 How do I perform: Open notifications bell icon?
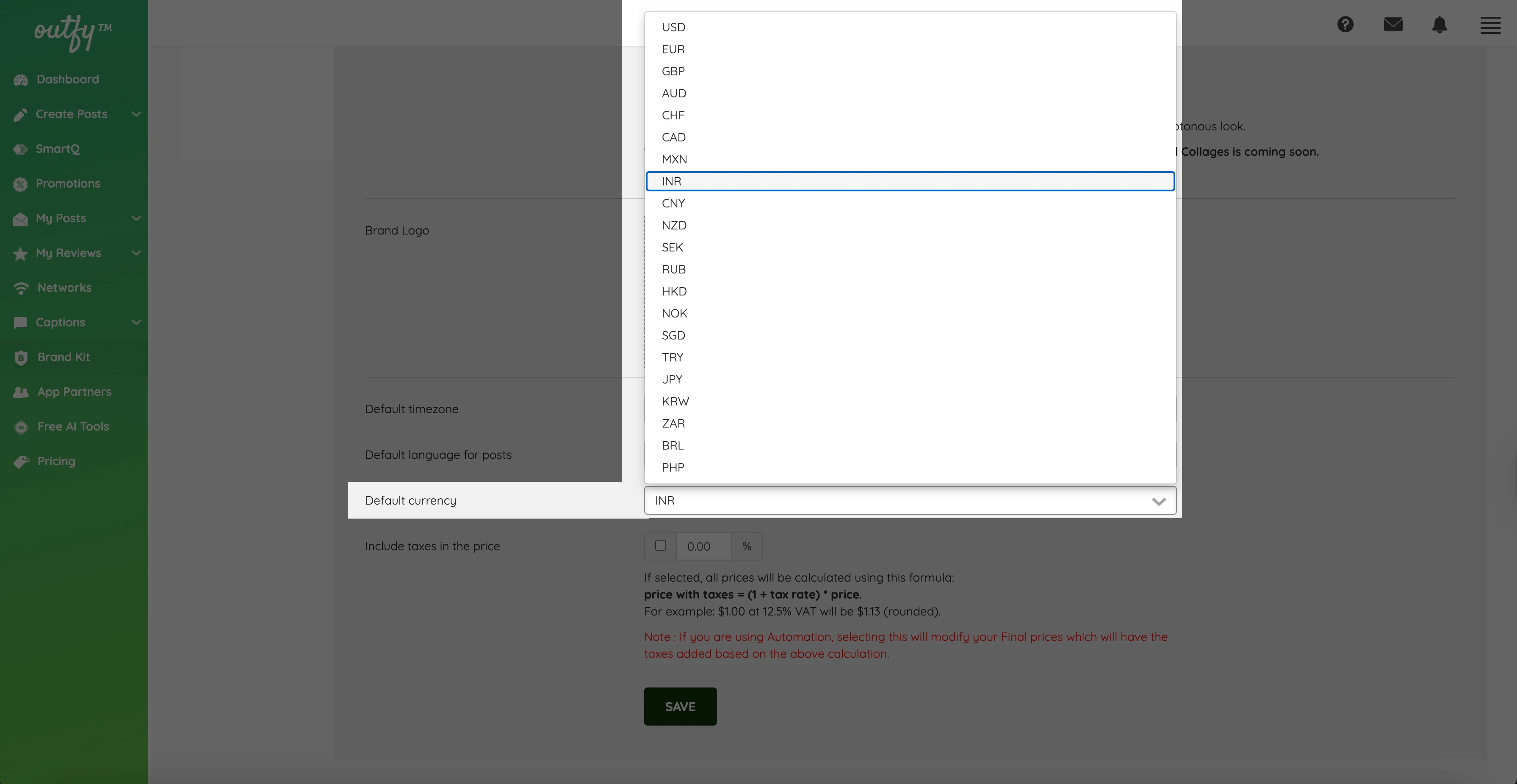point(1439,25)
